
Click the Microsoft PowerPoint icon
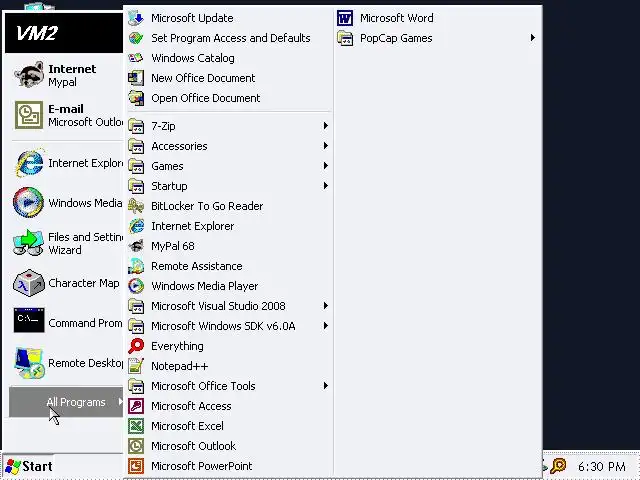pos(136,466)
